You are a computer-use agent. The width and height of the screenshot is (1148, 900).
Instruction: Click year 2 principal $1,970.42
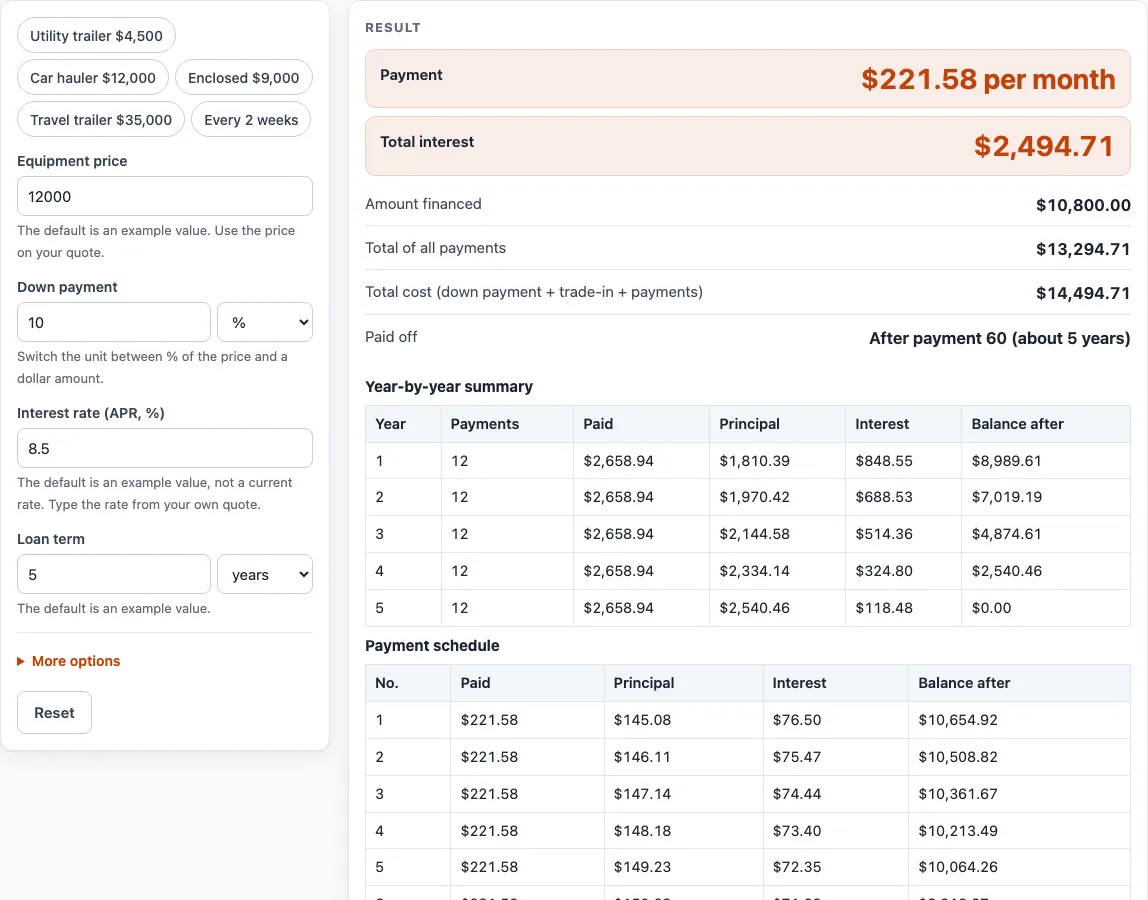(754, 497)
